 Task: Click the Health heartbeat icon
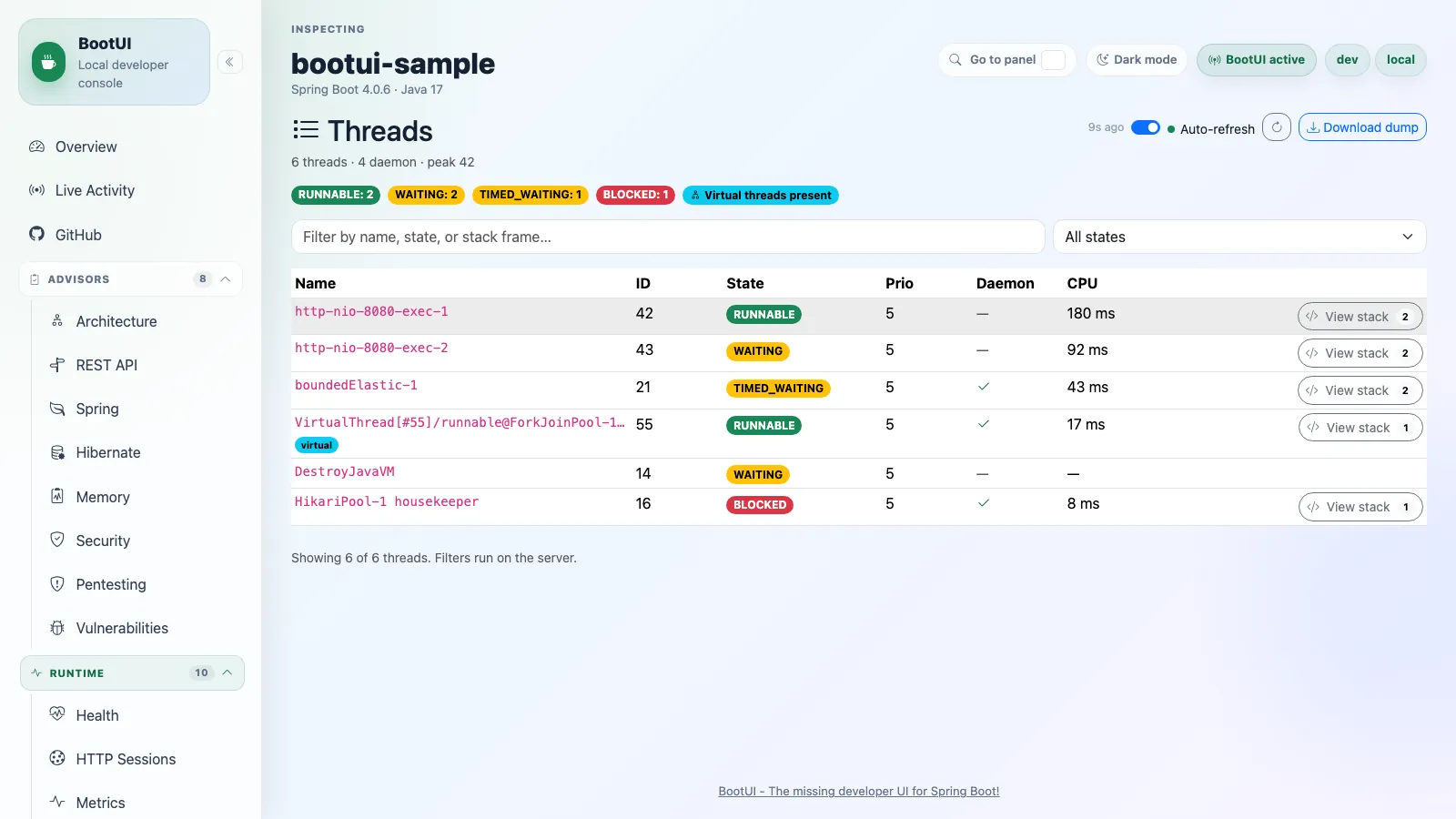tap(57, 714)
